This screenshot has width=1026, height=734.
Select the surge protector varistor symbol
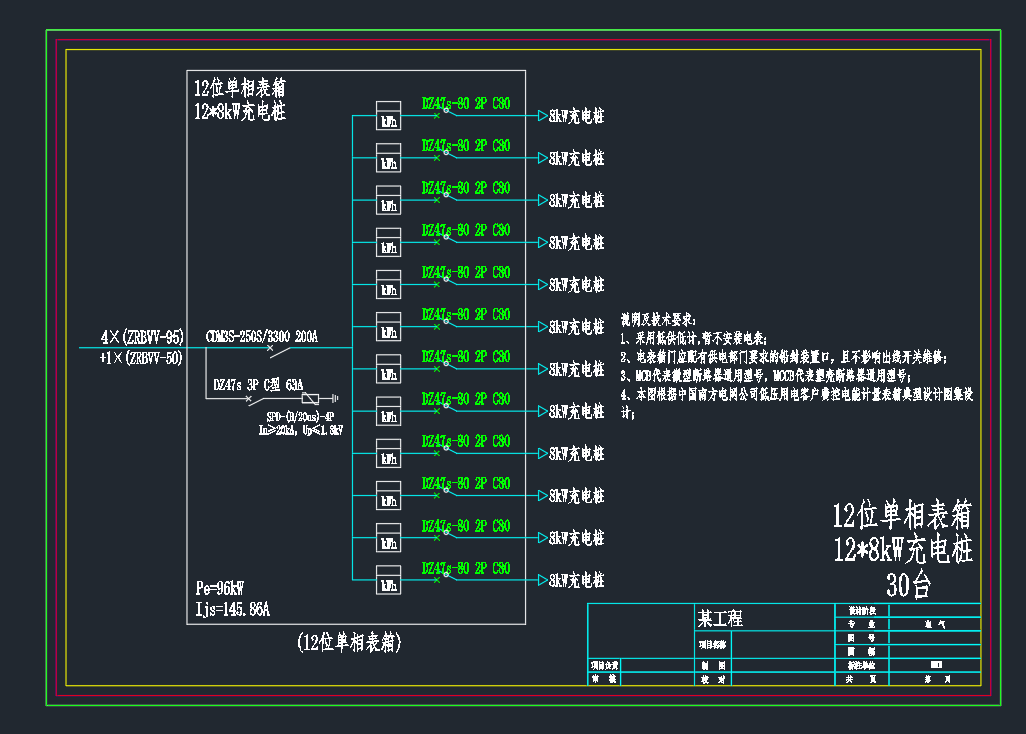(x=310, y=398)
